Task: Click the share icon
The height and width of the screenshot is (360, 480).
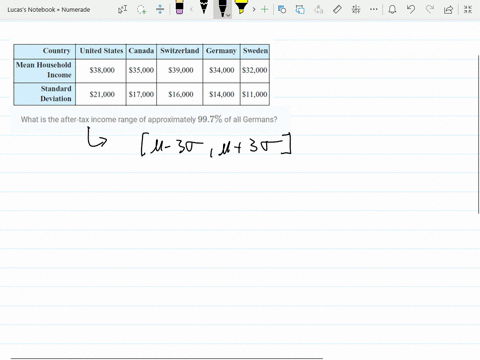Action: tap(448, 9)
